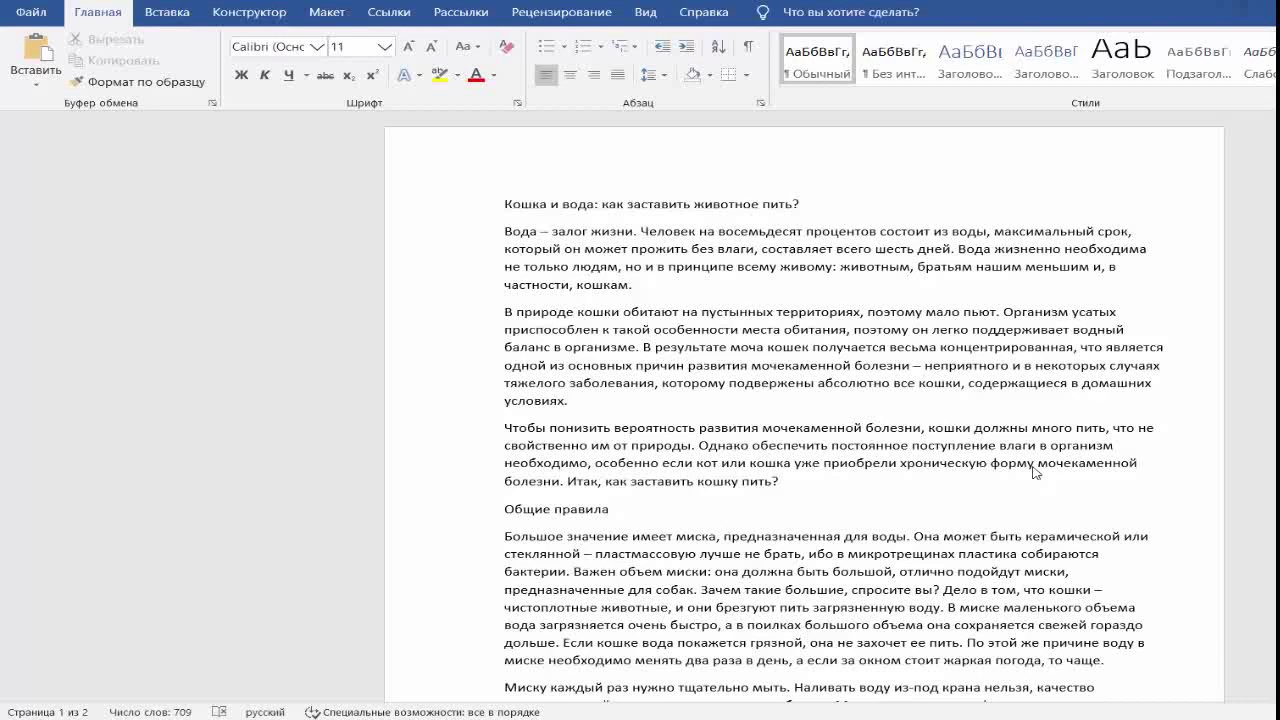Expand the highlight color dropdown arrow

(x=458, y=75)
